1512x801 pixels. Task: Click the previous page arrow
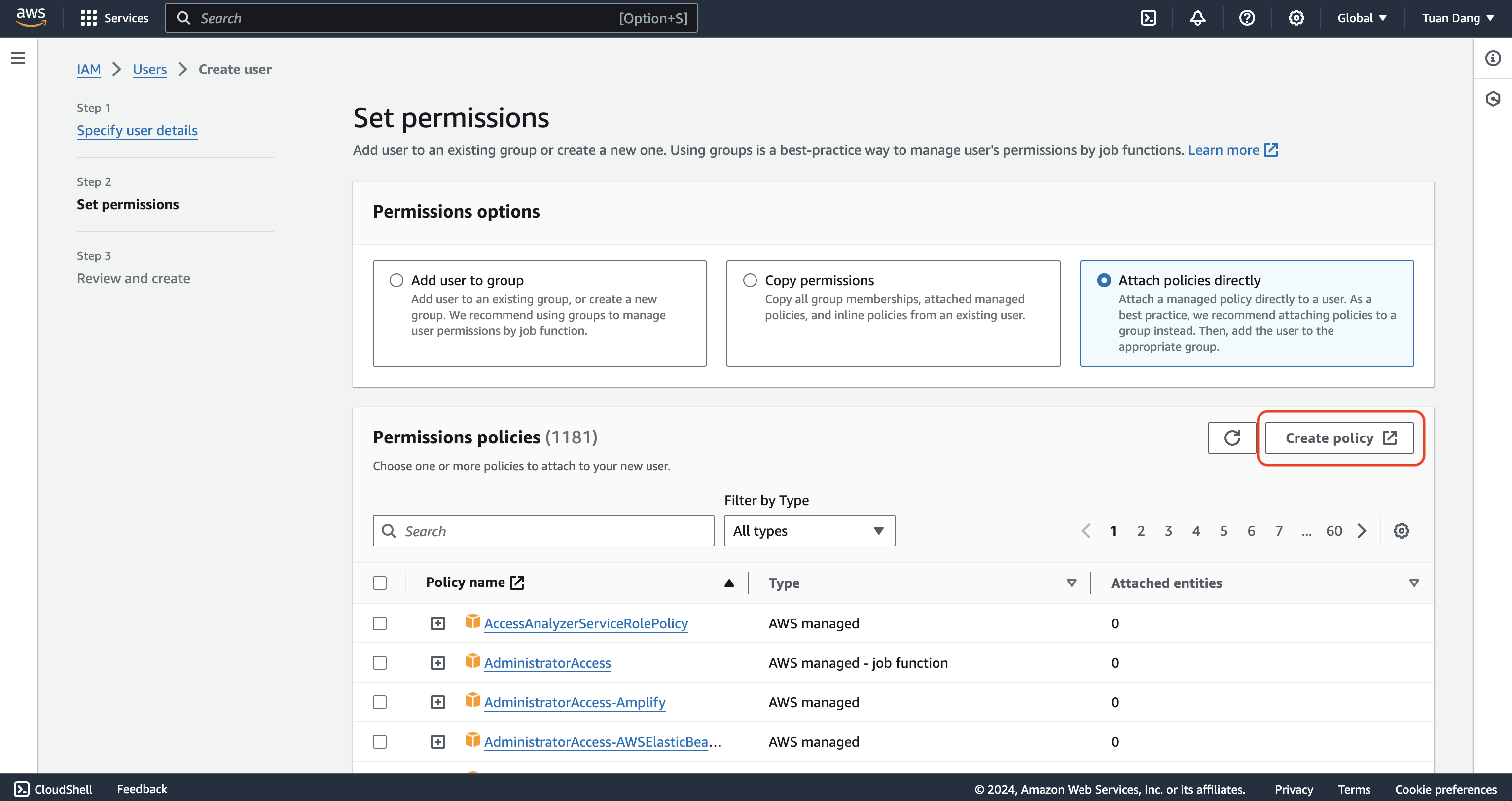[x=1086, y=531]
